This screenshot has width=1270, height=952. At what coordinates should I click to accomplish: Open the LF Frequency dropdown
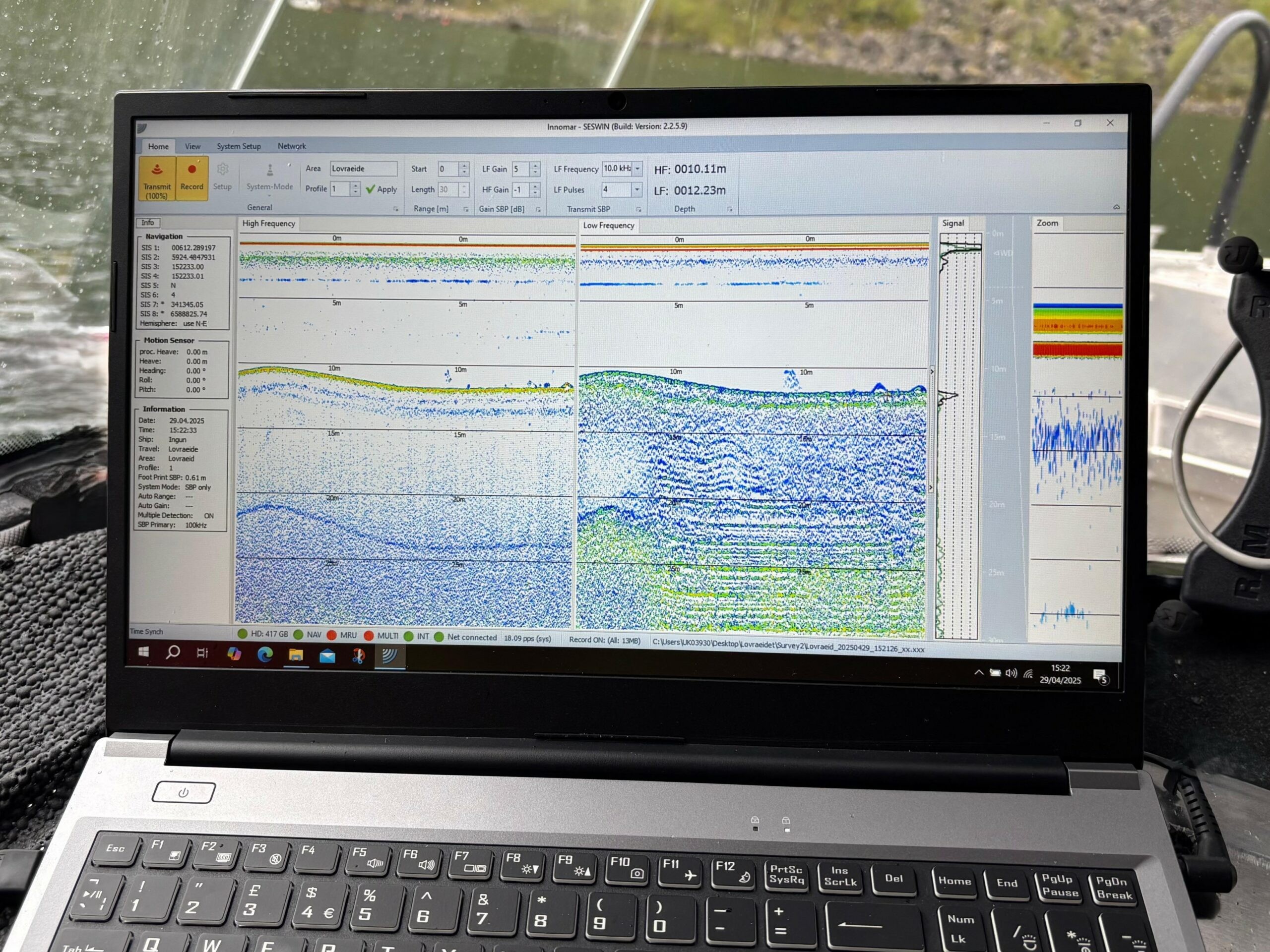point(638,168)
